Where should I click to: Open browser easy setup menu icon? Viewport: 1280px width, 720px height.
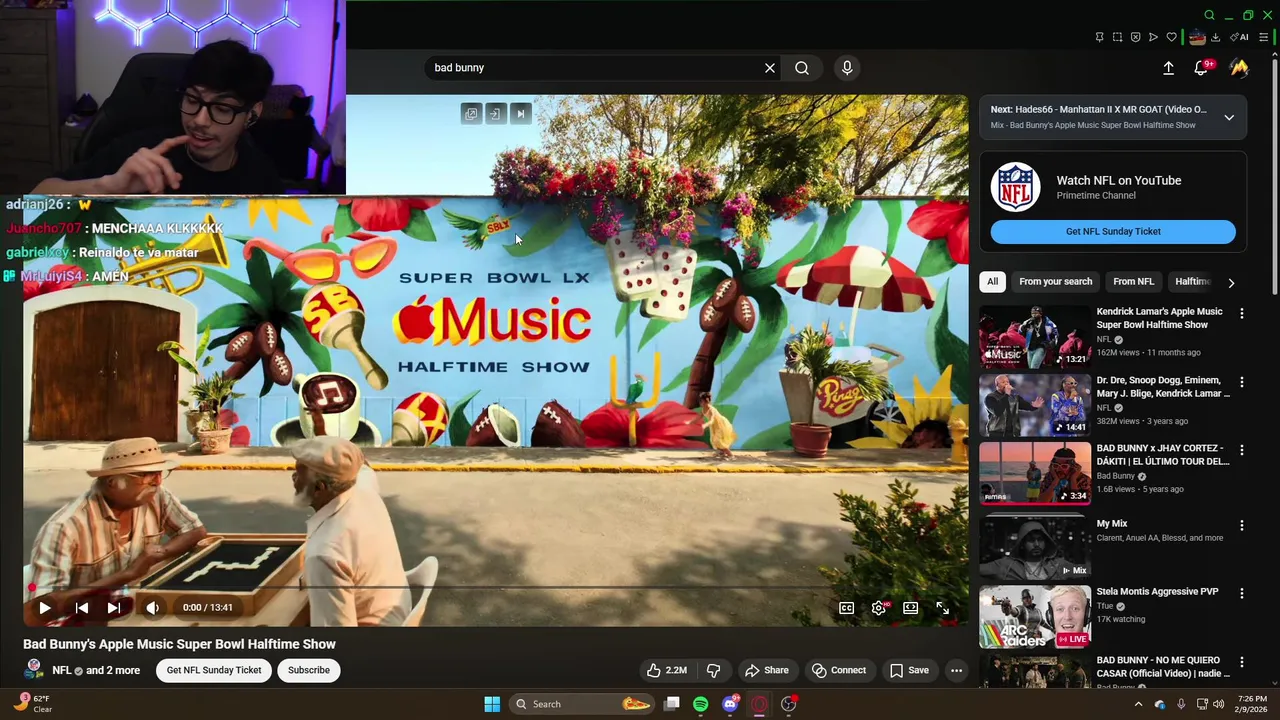[x=1263, y=37]
